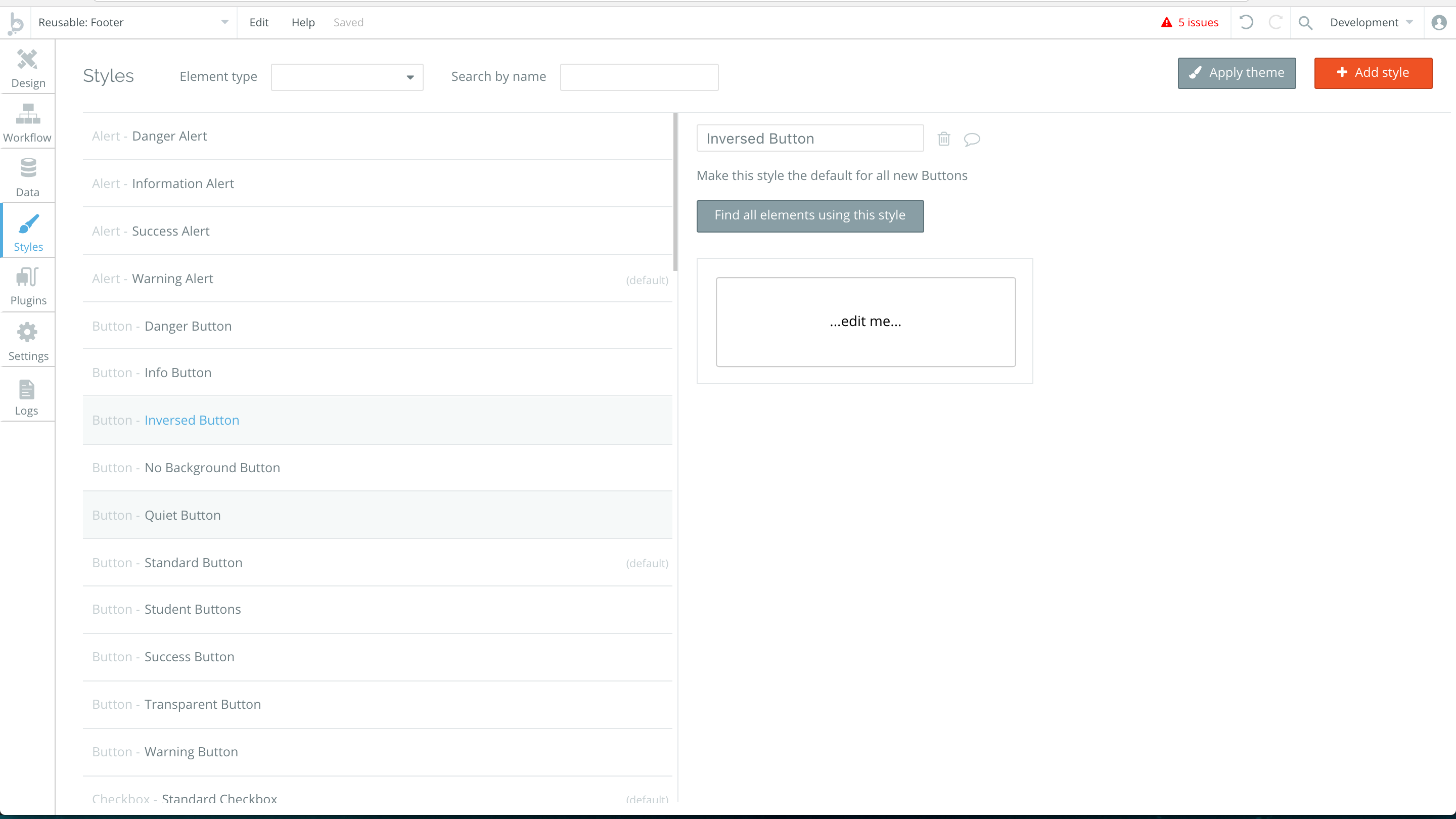1456x819 pixels.
Task: Open the Help menu
Action: [x=303, y=23]
